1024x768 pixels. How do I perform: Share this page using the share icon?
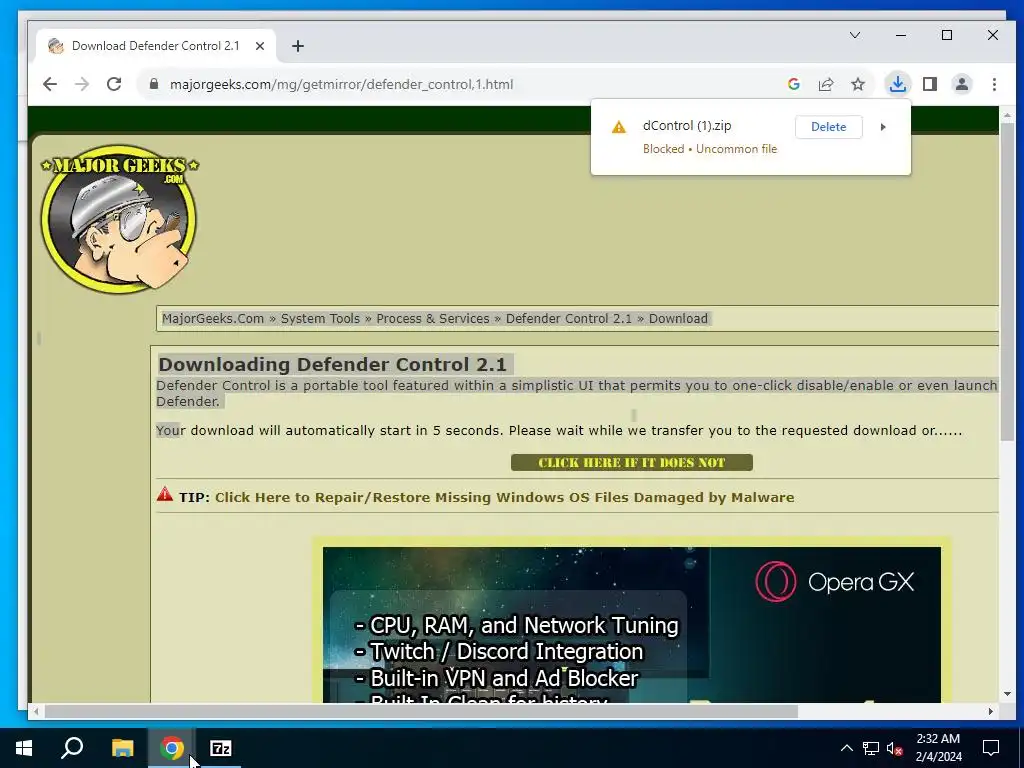coord(825,84)
